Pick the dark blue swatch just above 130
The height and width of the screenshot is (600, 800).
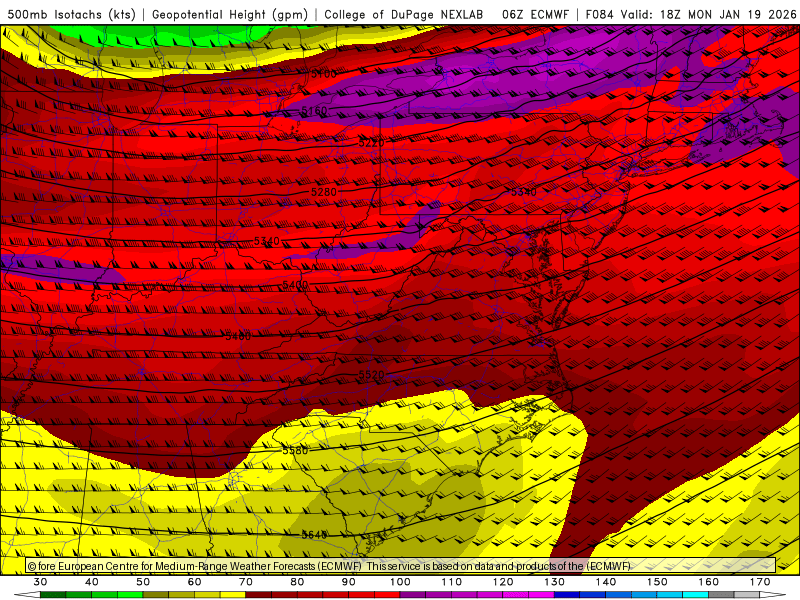(x=567, y=595)
